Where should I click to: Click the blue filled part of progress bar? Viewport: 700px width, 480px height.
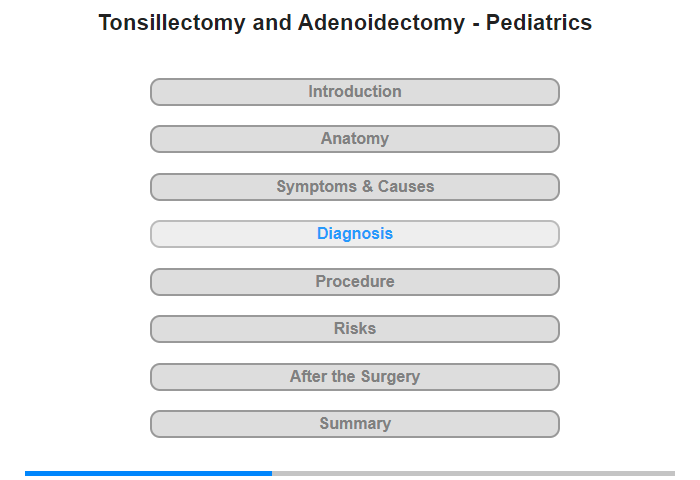pyautogui.click(x=148, y=473)
